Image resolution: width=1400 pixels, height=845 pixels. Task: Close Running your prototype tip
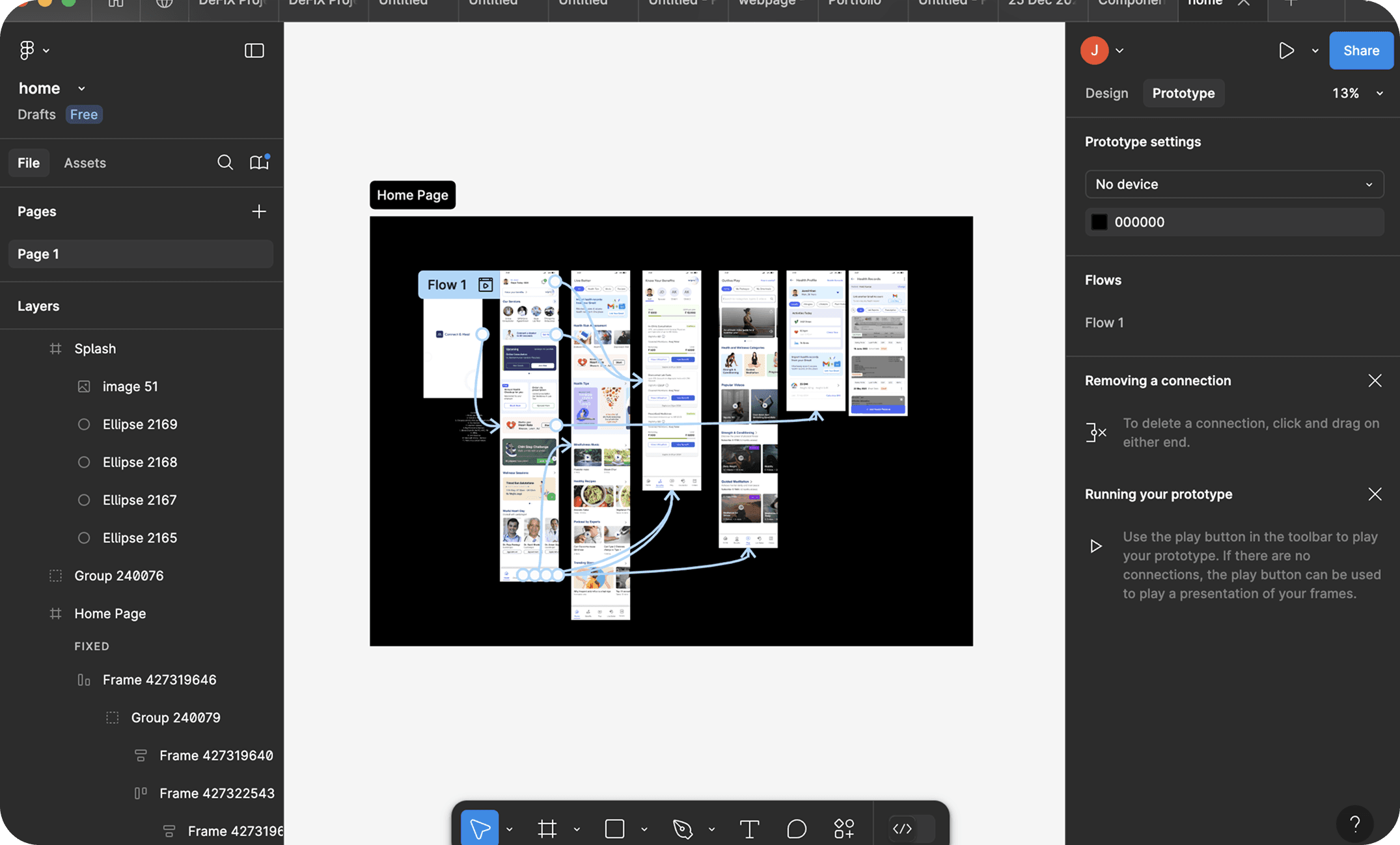1375,494
